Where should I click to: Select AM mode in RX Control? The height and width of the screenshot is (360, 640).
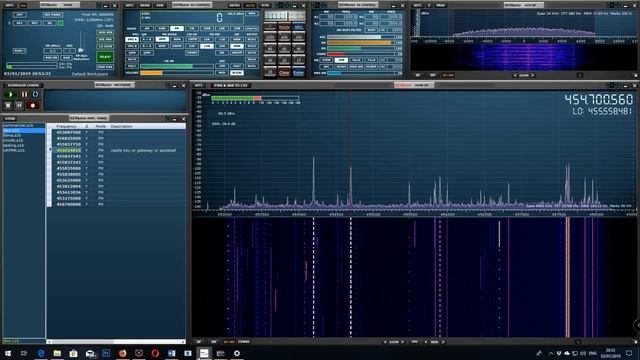point(147,29)
